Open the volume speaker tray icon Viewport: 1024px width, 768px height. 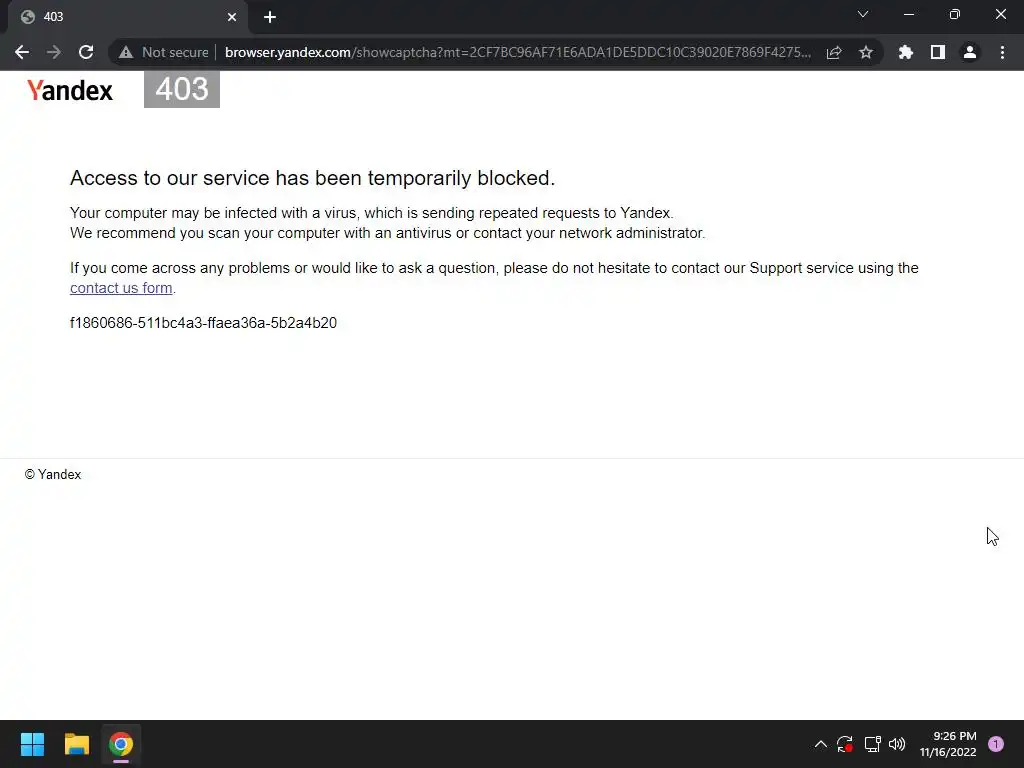(x=897, y=744)
